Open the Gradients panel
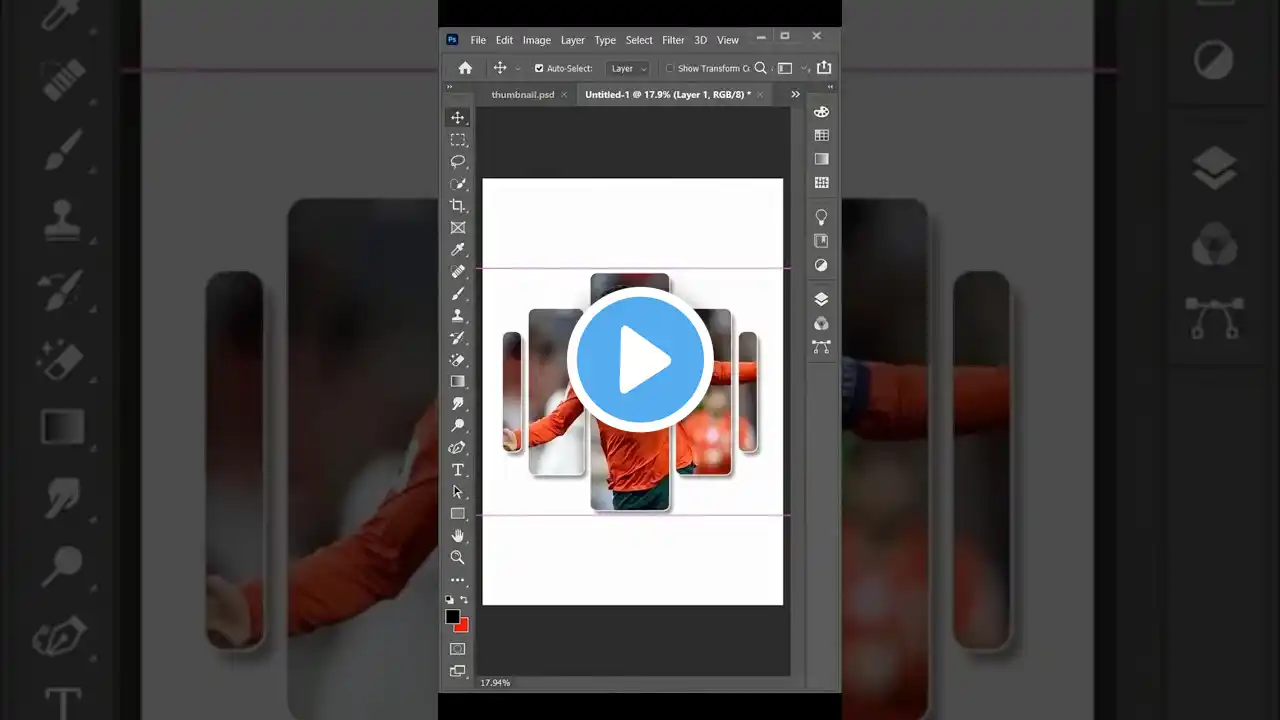The width and height of the screenshot is (1280, 720). point(822,159)
